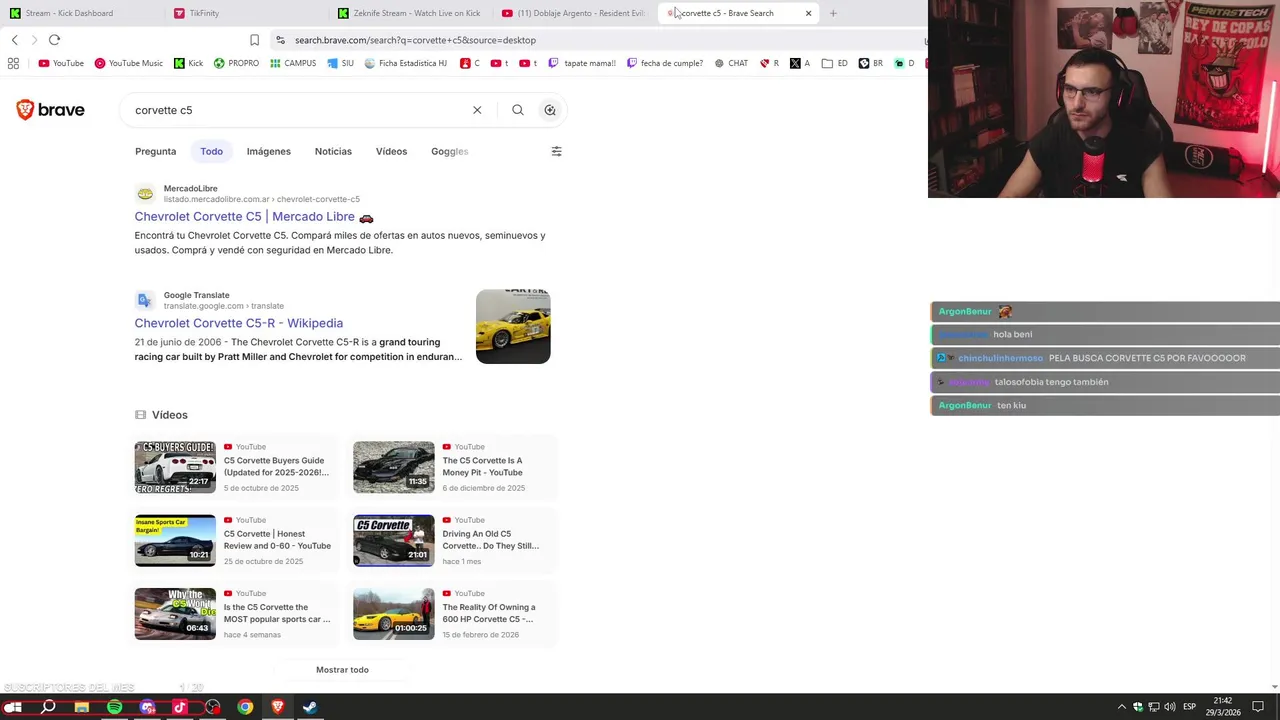This screenshot has width=1280, height=720.
Task: Click the site settings icon in address bar
Action: tap(280, 40)
